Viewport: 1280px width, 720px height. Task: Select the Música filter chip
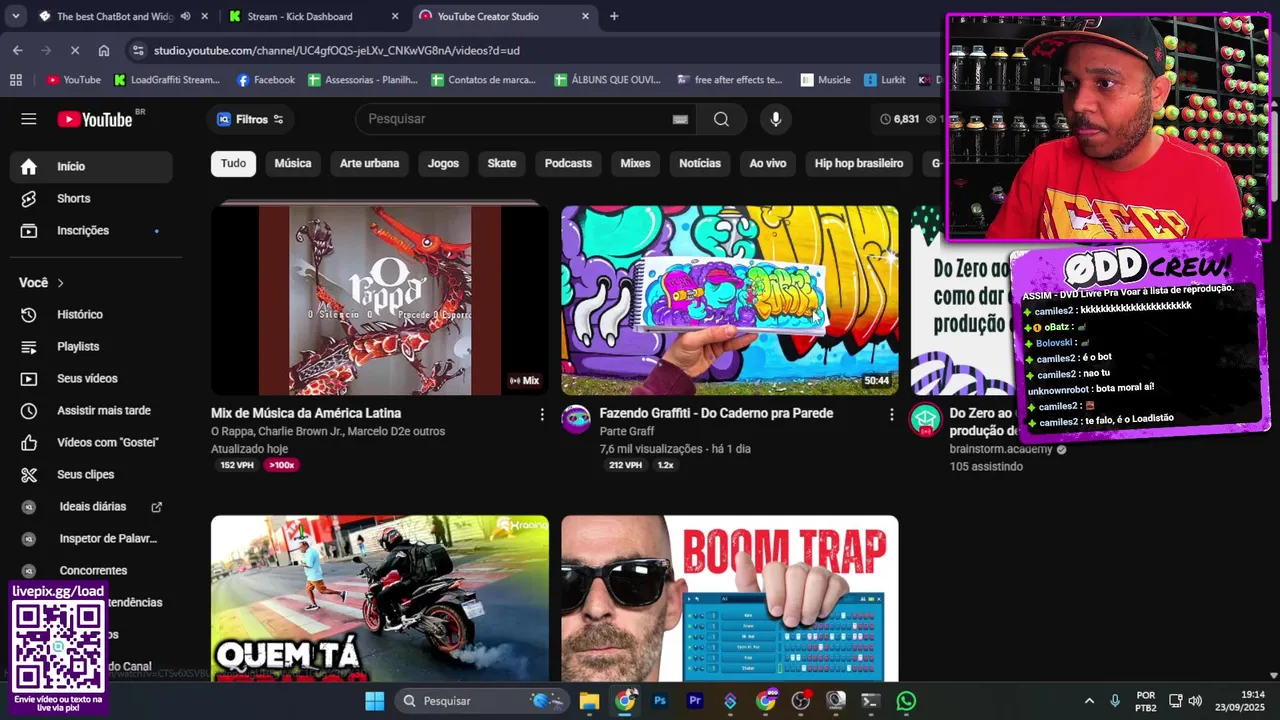pos(293,164)
